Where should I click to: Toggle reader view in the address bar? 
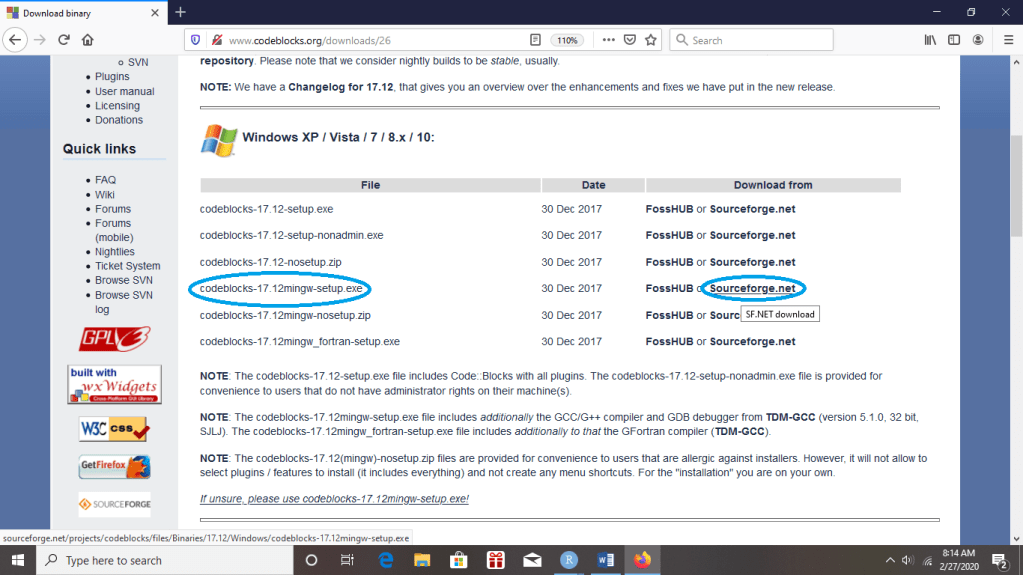coord(535,40)
